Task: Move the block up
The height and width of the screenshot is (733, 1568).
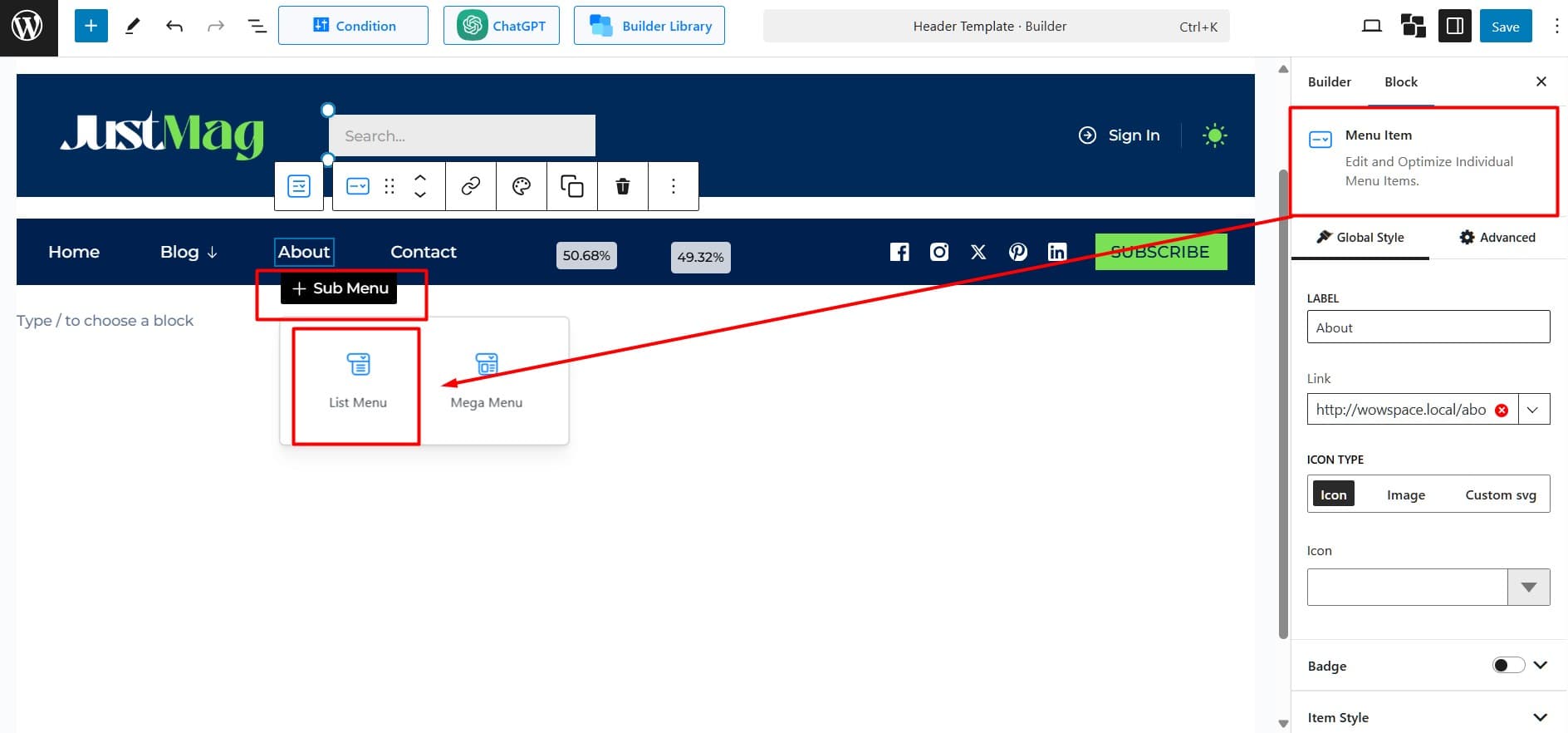Action: [x=420, y=178]
